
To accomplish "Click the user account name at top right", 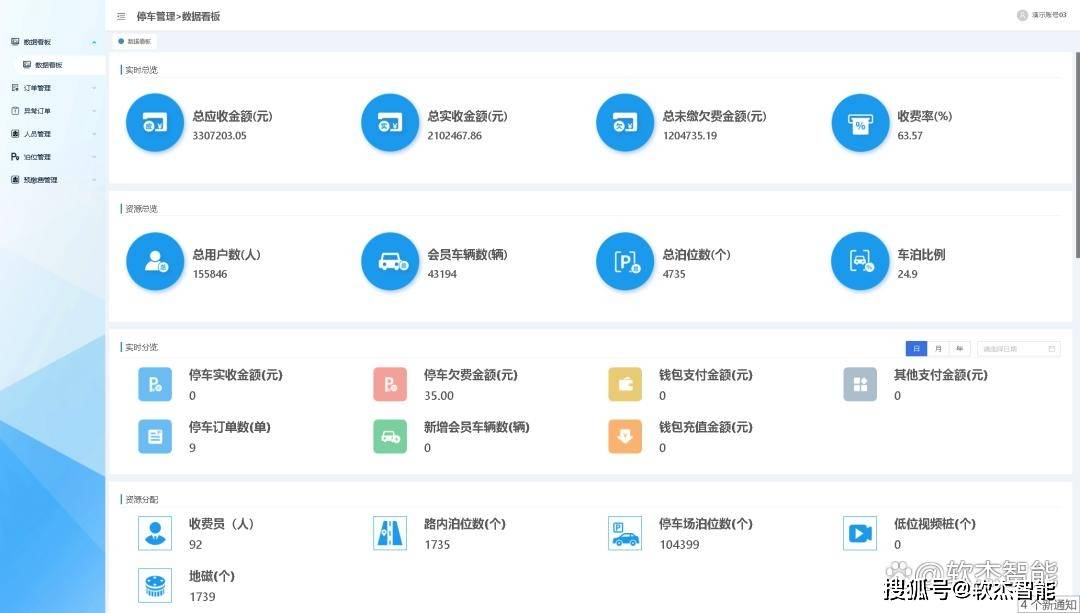I will (x=1048, y=16).
